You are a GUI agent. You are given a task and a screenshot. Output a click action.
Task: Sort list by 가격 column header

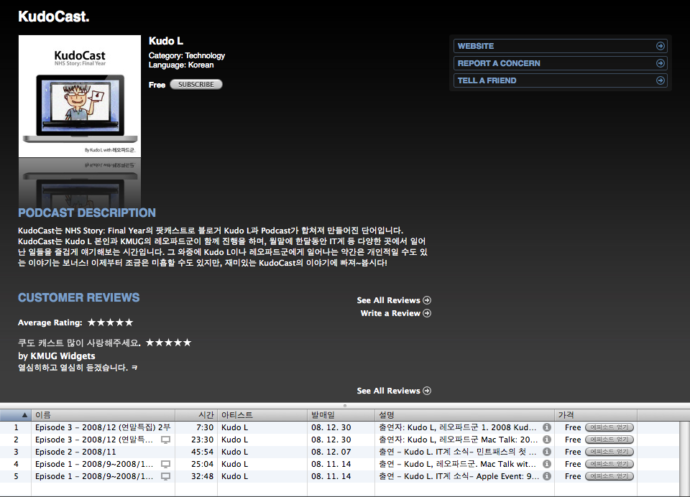596,415
